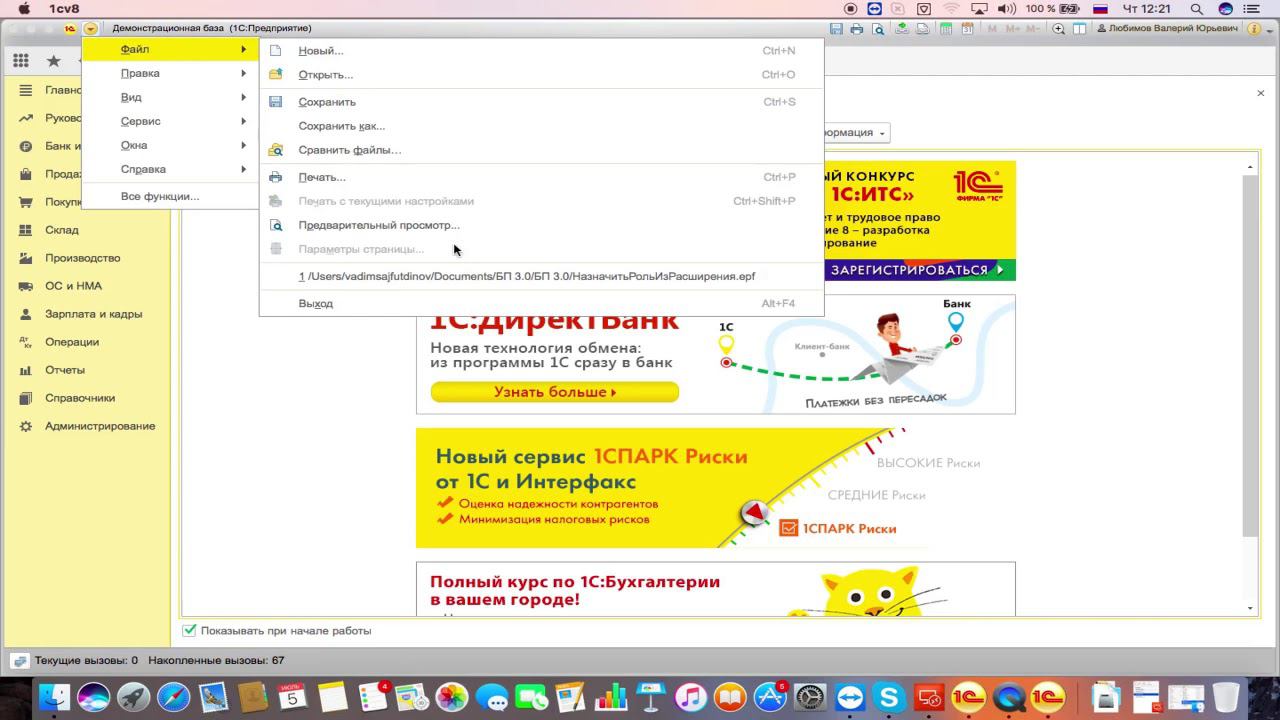Open the Склад section in sidebar
This screenshot has height=720, width=1280.
(61, 230)
